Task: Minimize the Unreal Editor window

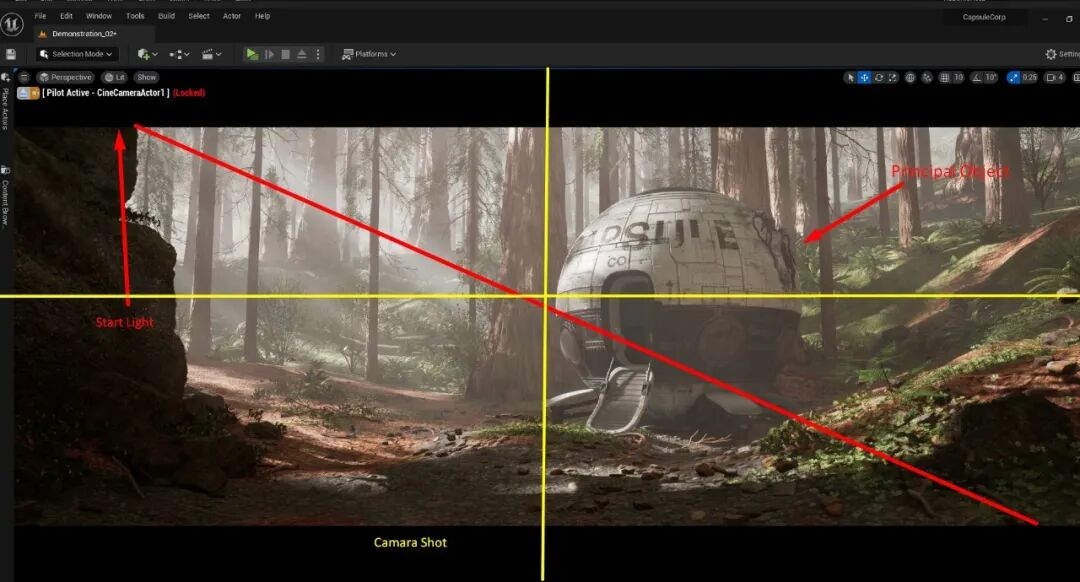Action: point(1045,19)
